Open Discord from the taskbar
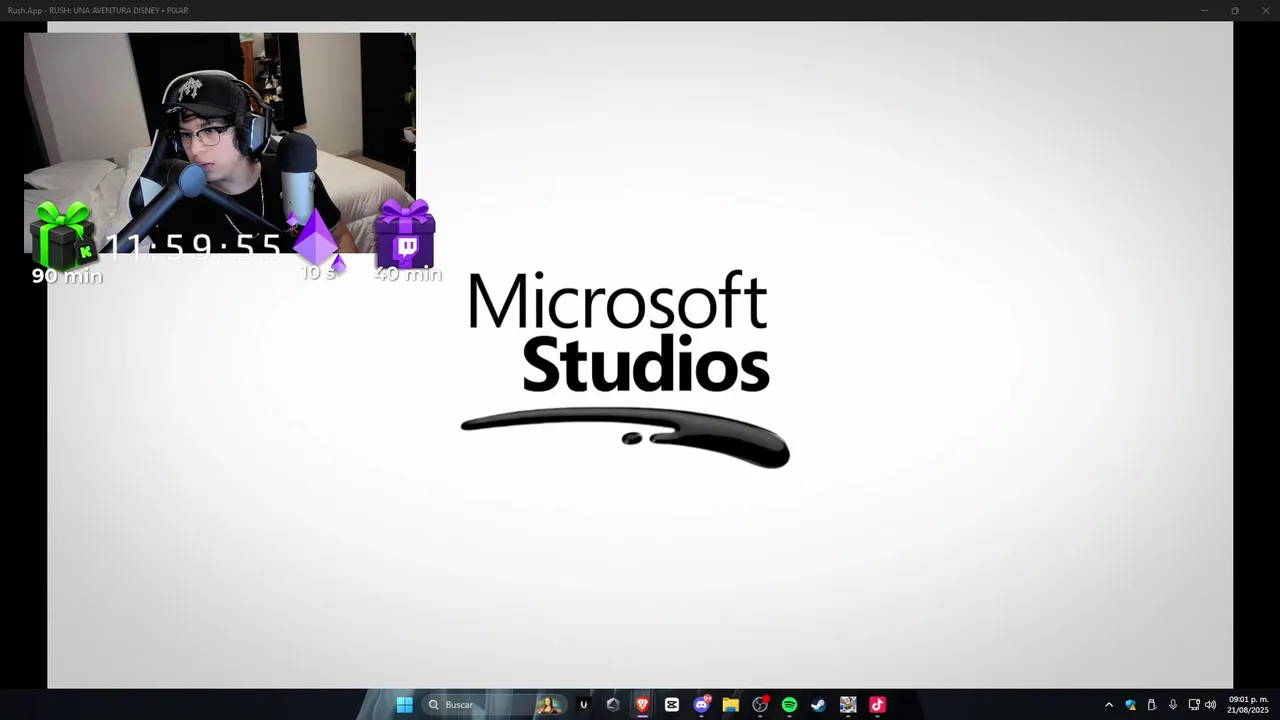This screenshot has height=720, width=1280. point(701,705)
